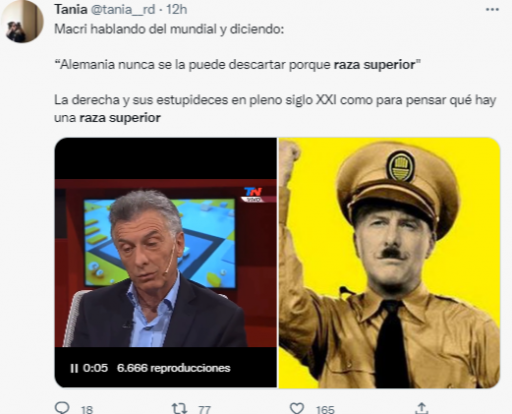Click the reply speech bubble icon
Image resolution: width=512 pixels, height=414 pixels.
tap(62, 408)
